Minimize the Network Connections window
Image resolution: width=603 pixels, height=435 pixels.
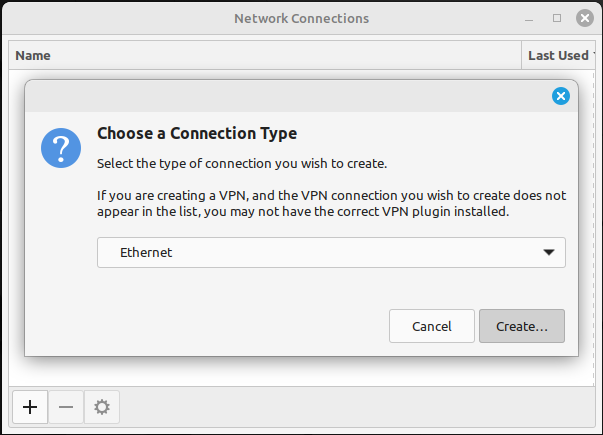pos(529,18)
